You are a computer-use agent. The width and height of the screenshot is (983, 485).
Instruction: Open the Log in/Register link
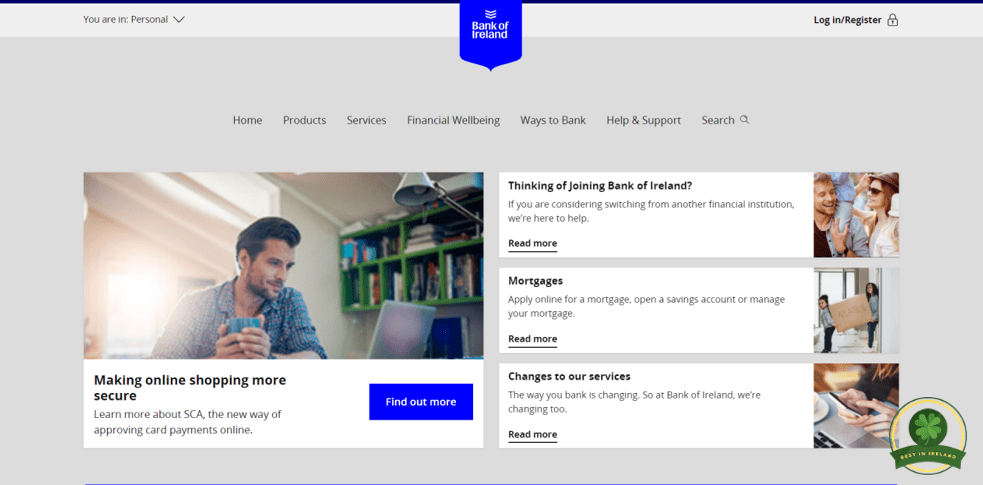click(848, 20)
